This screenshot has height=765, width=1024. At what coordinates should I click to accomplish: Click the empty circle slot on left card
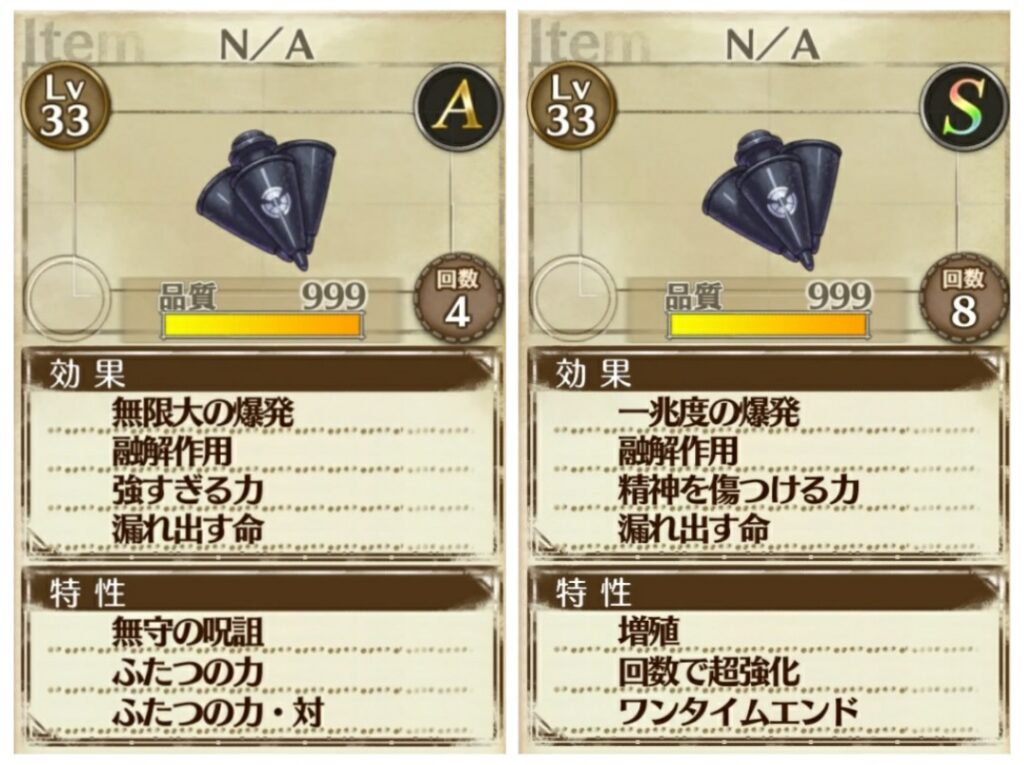(67, 297)
